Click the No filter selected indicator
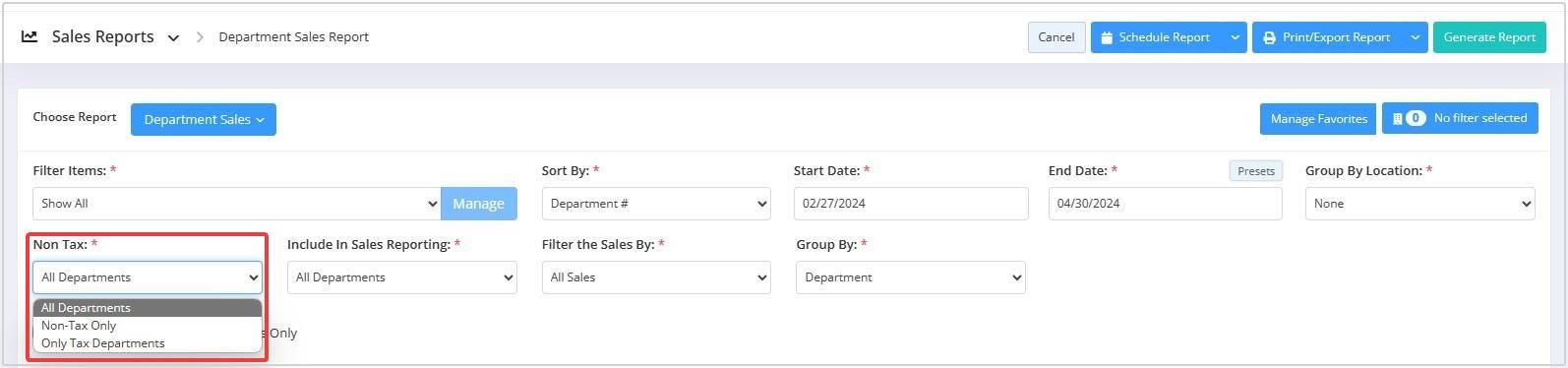Screen dimensions: 1568x368 pyautogui.click(x=1460, y=118)
